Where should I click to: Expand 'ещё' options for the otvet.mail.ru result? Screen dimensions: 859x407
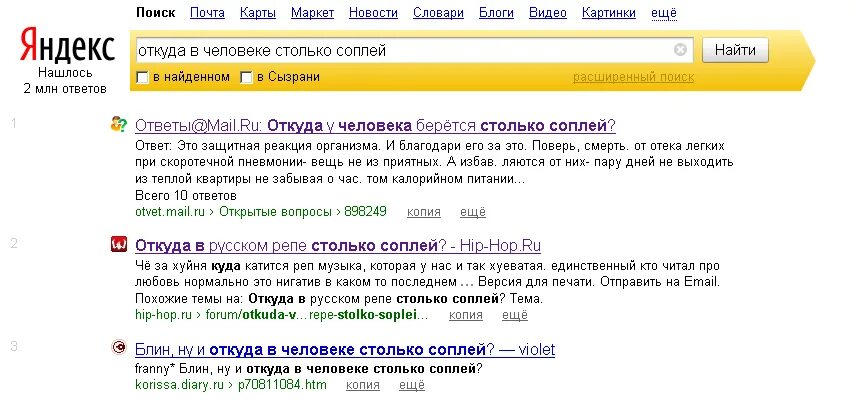[473, 212]
